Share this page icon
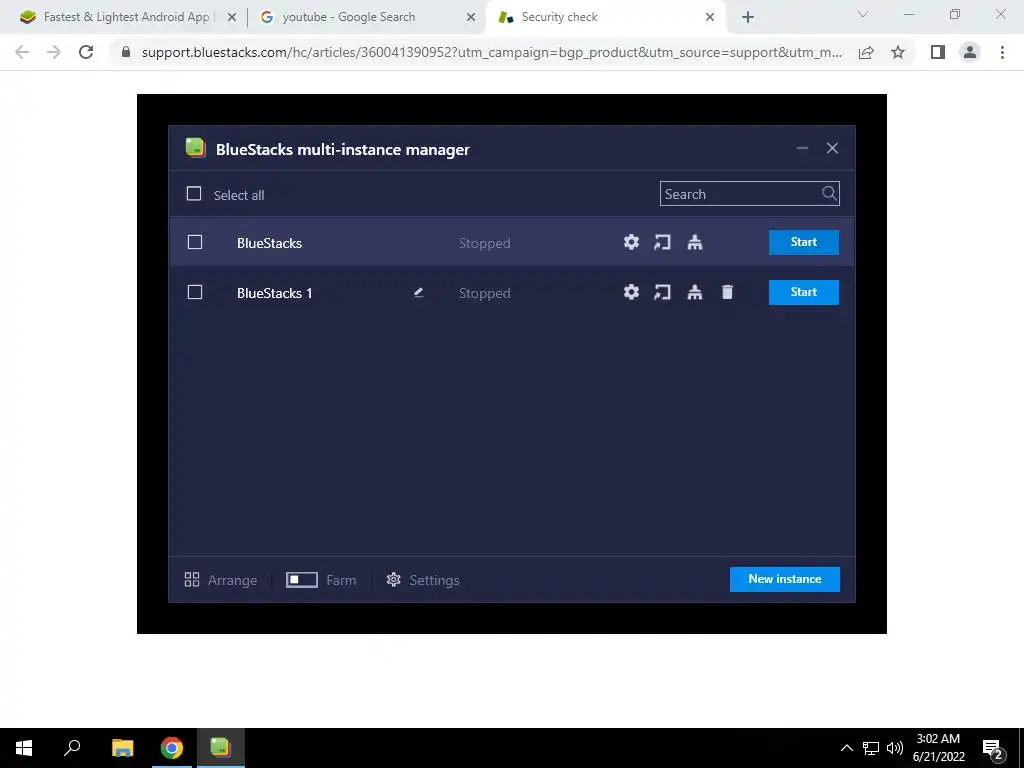 866,52
